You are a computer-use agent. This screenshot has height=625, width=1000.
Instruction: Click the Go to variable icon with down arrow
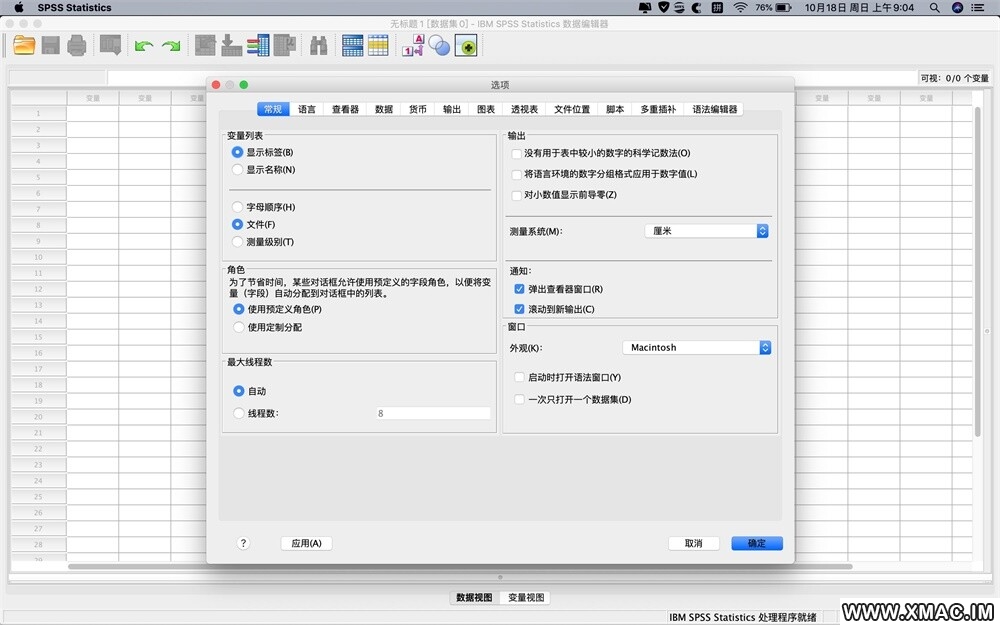232,45
